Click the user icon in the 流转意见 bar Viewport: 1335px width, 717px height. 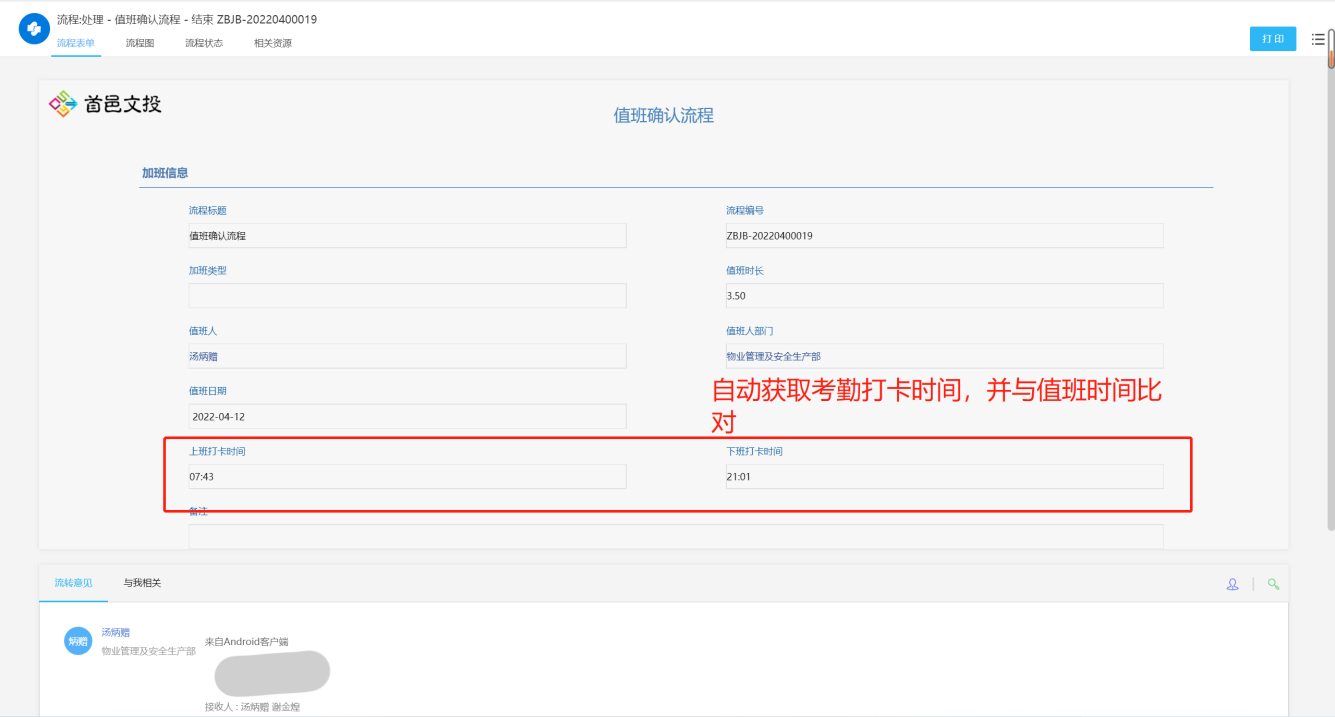coord(1233,584)
